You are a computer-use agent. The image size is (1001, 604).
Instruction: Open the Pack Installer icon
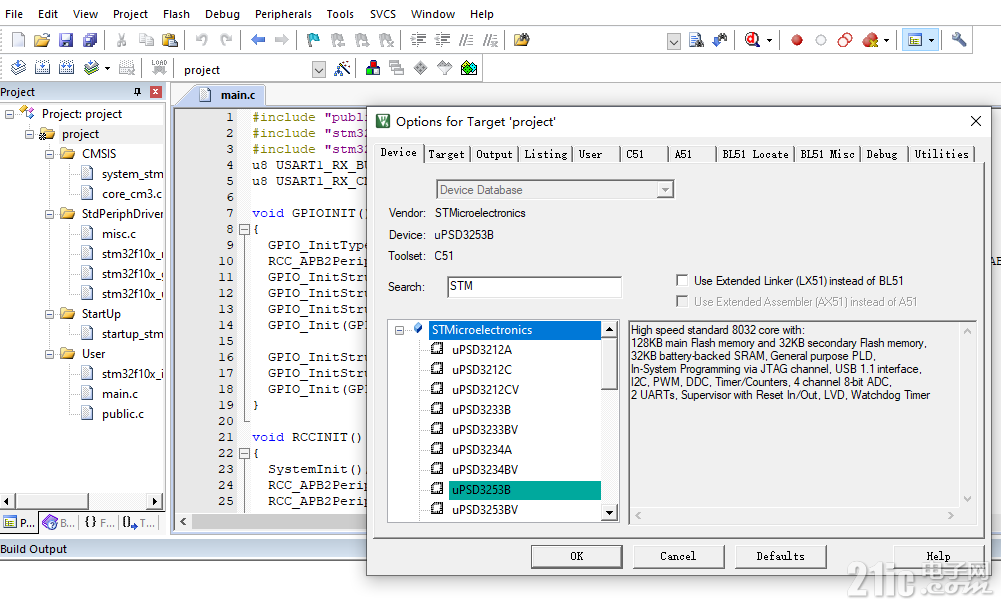coord(469,68)
